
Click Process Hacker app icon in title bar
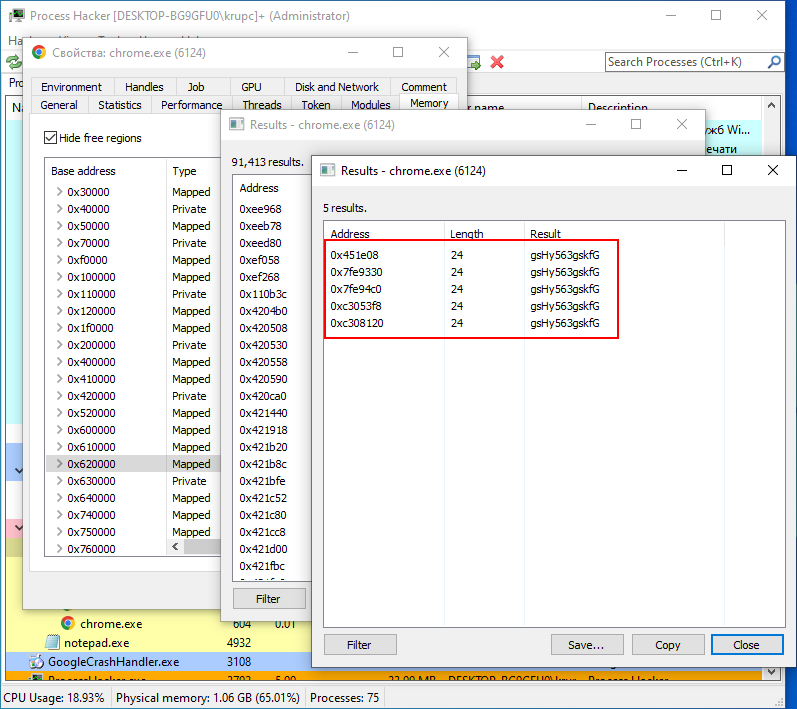[16, 16]
